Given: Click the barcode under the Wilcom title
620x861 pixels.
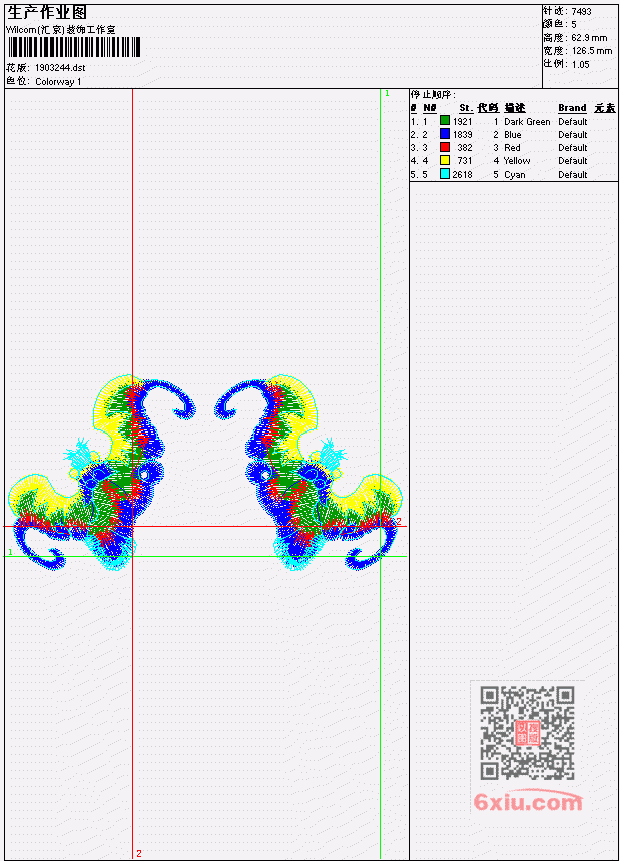Looking at the screenshot, I should pyautogui.click(x=74, y=47).
